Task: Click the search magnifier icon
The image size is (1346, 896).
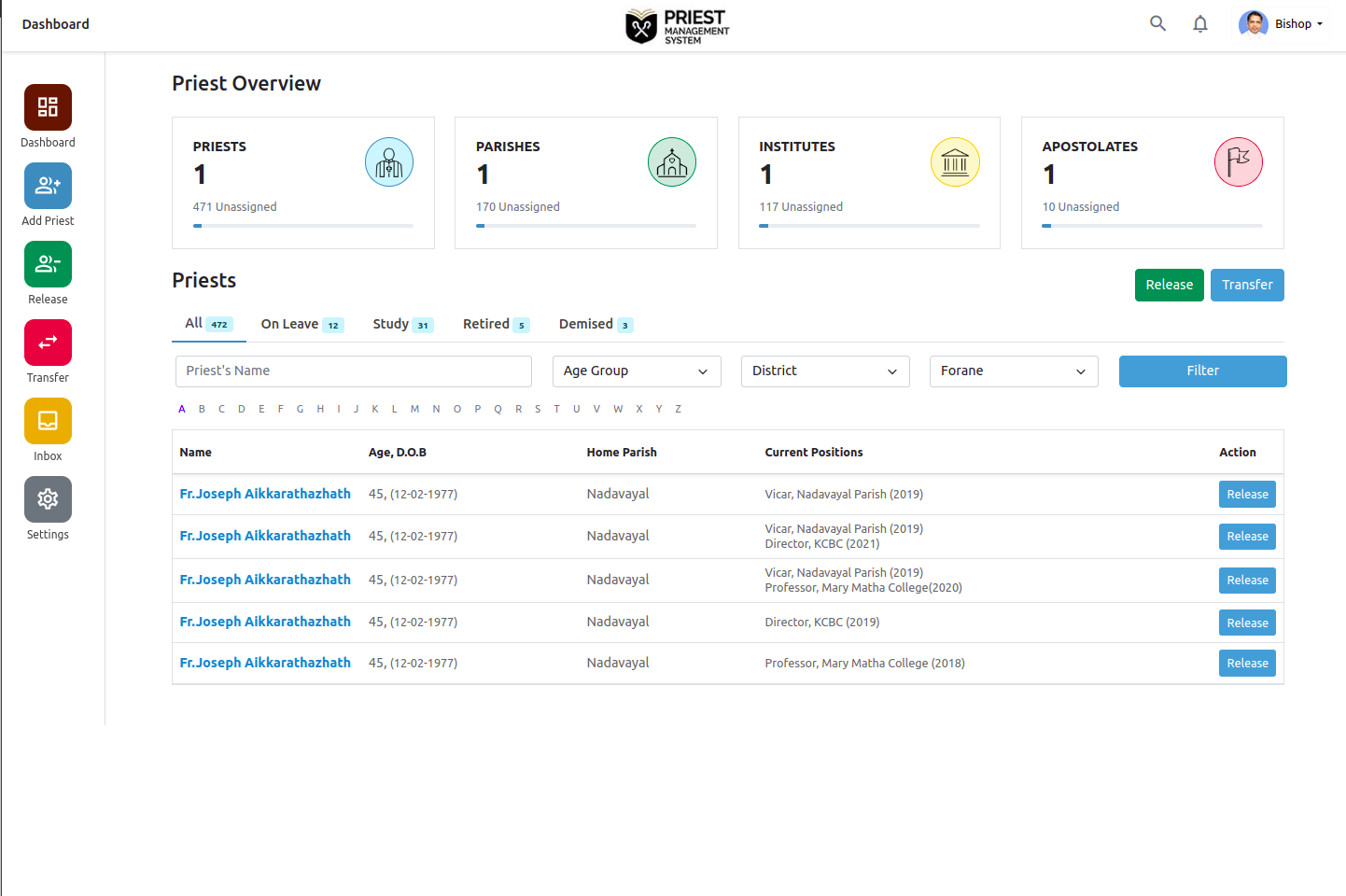Action: click(x=1157, y=24)
